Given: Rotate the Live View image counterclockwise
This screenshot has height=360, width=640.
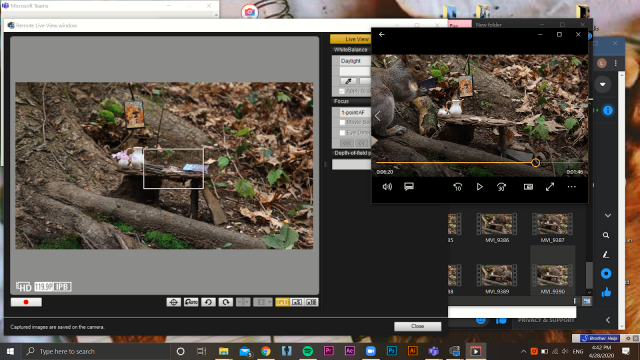Looking at the screenshot, I should tap(208, 302).
